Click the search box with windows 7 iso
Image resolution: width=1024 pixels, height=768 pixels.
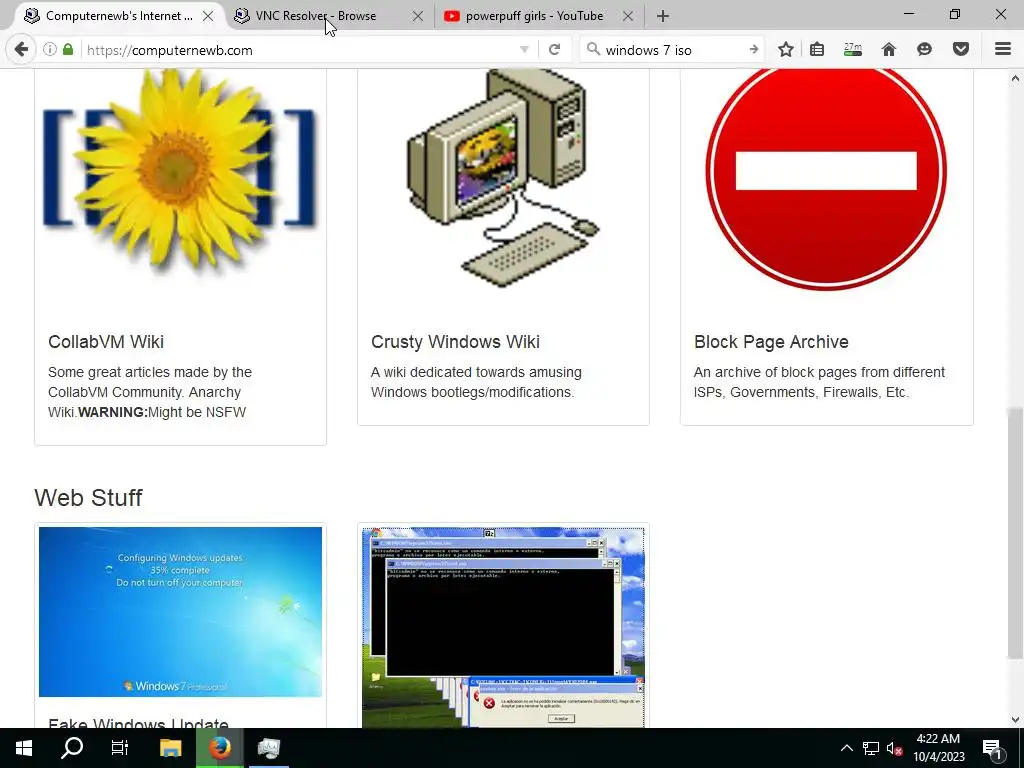673,50
